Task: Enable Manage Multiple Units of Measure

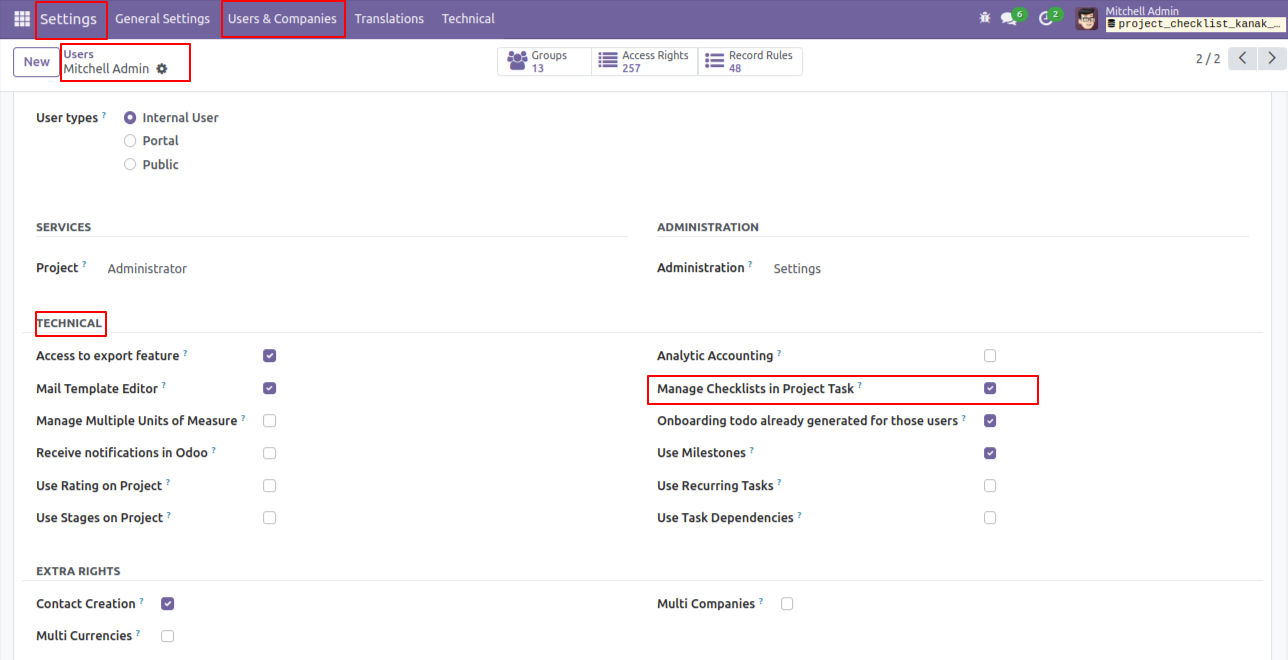Action: (x=270, y=421)
